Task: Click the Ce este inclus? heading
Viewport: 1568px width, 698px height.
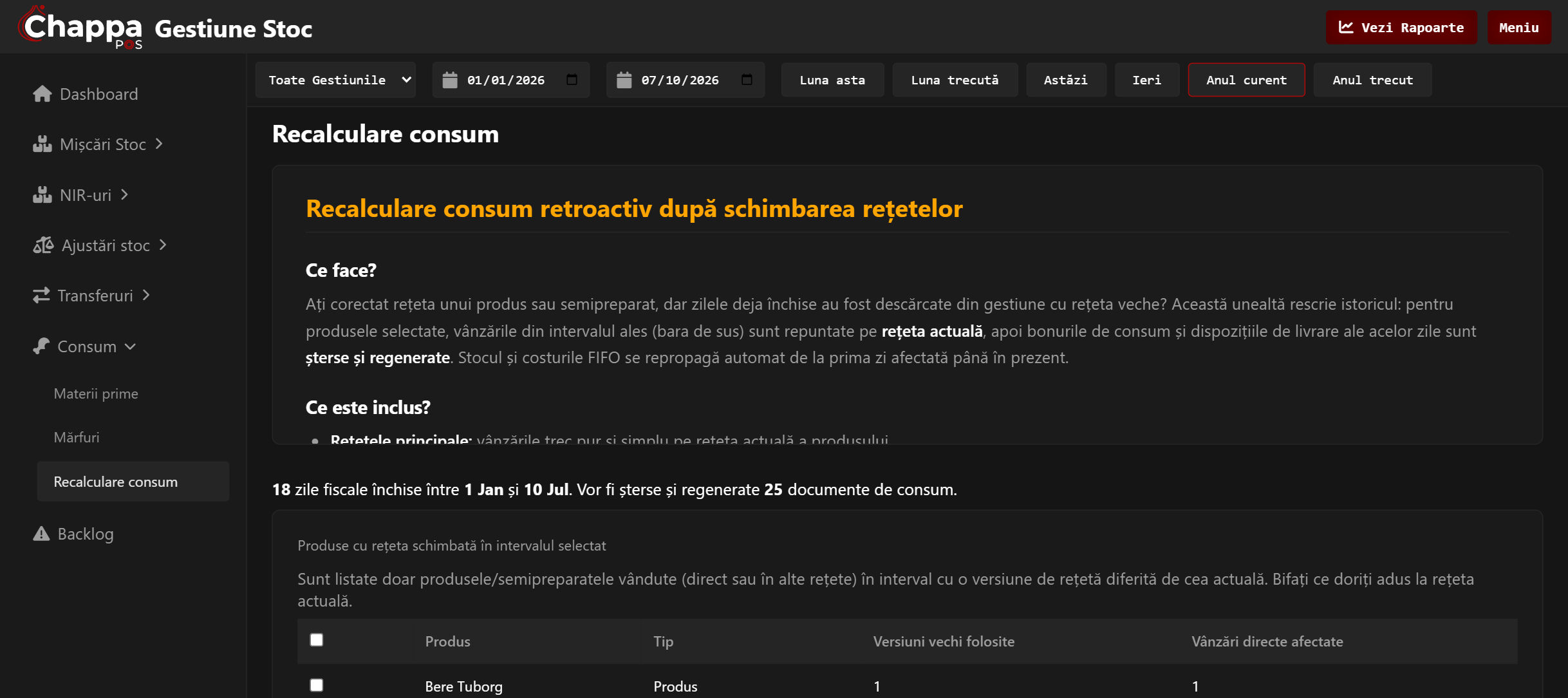Action: (x=368, y=408)
